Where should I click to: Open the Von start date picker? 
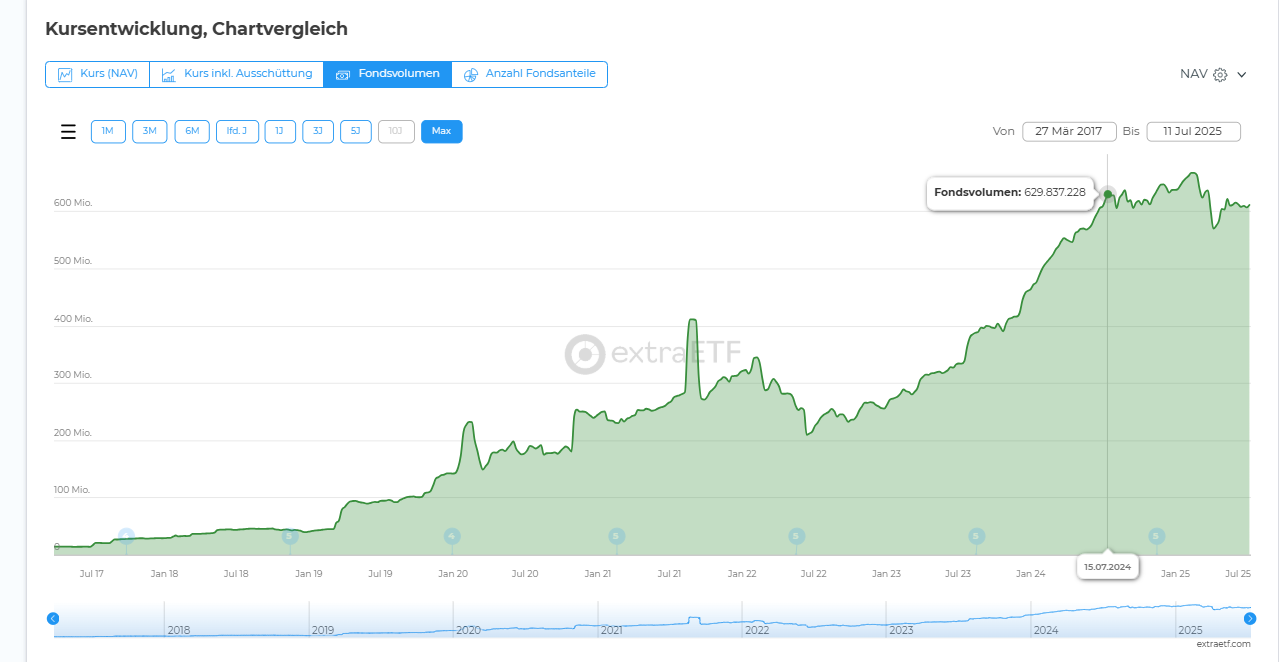(1068, 132)
